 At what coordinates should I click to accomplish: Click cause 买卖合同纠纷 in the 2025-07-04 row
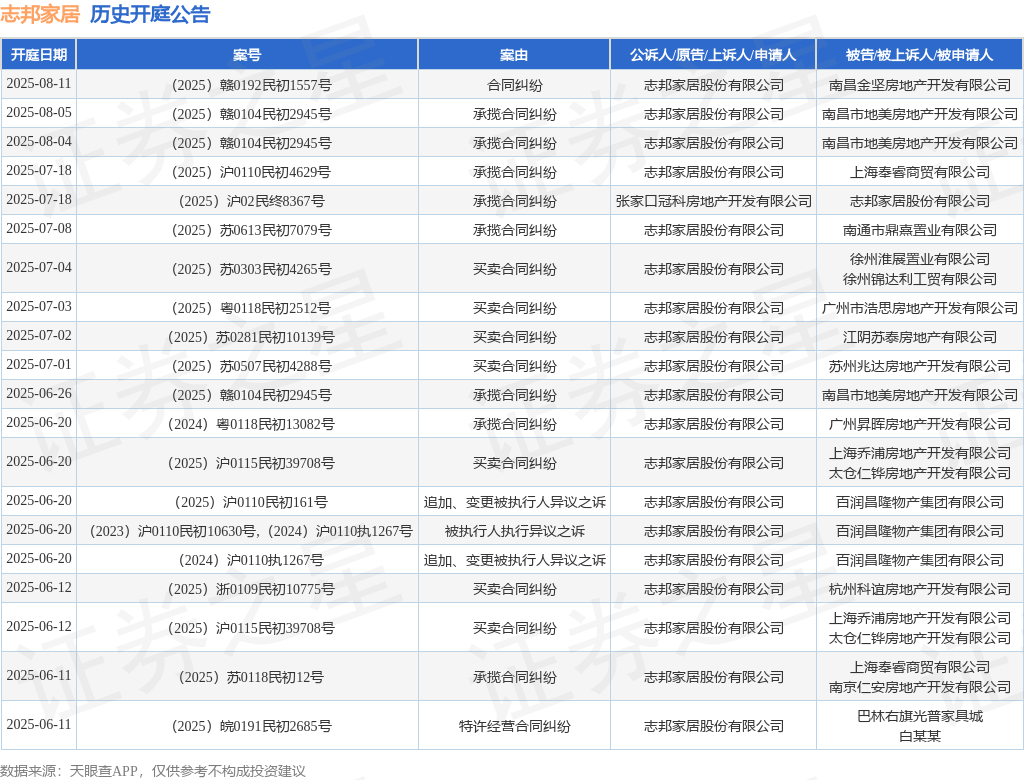514,269
